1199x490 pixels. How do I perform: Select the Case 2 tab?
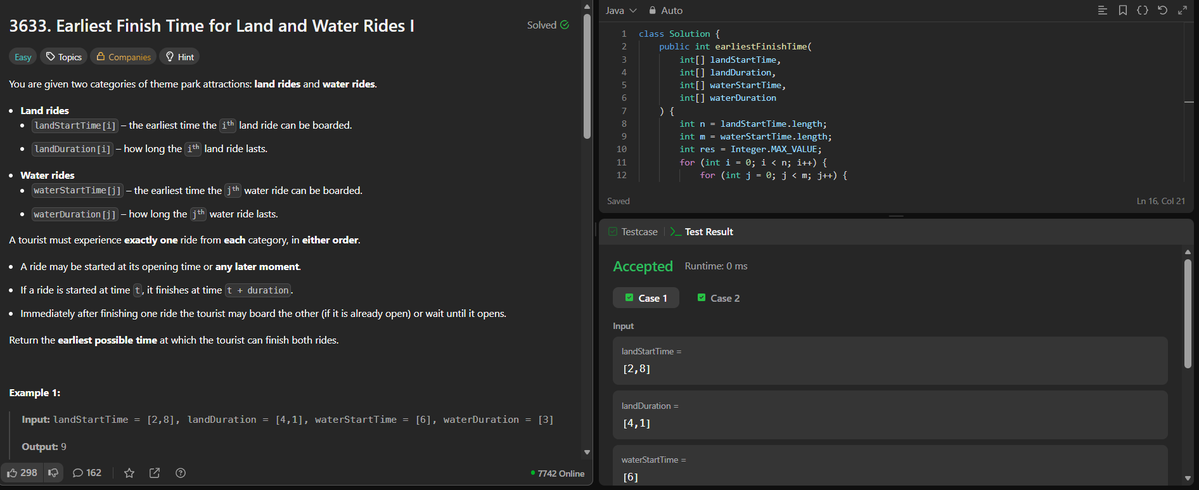(718, 298)
